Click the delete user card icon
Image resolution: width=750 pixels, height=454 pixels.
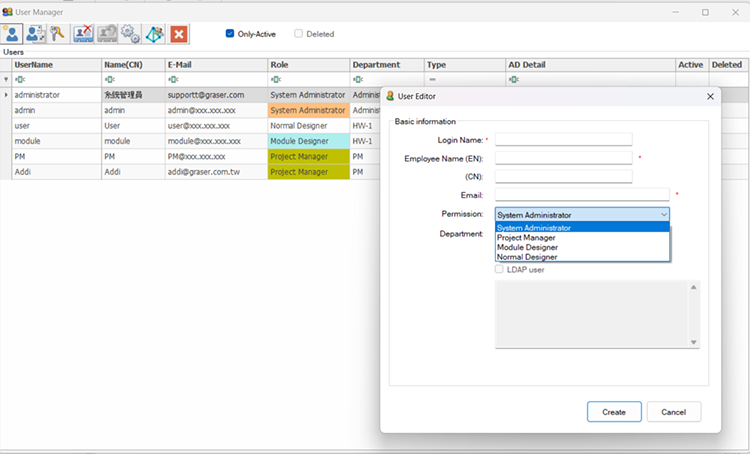click(83, 34)
